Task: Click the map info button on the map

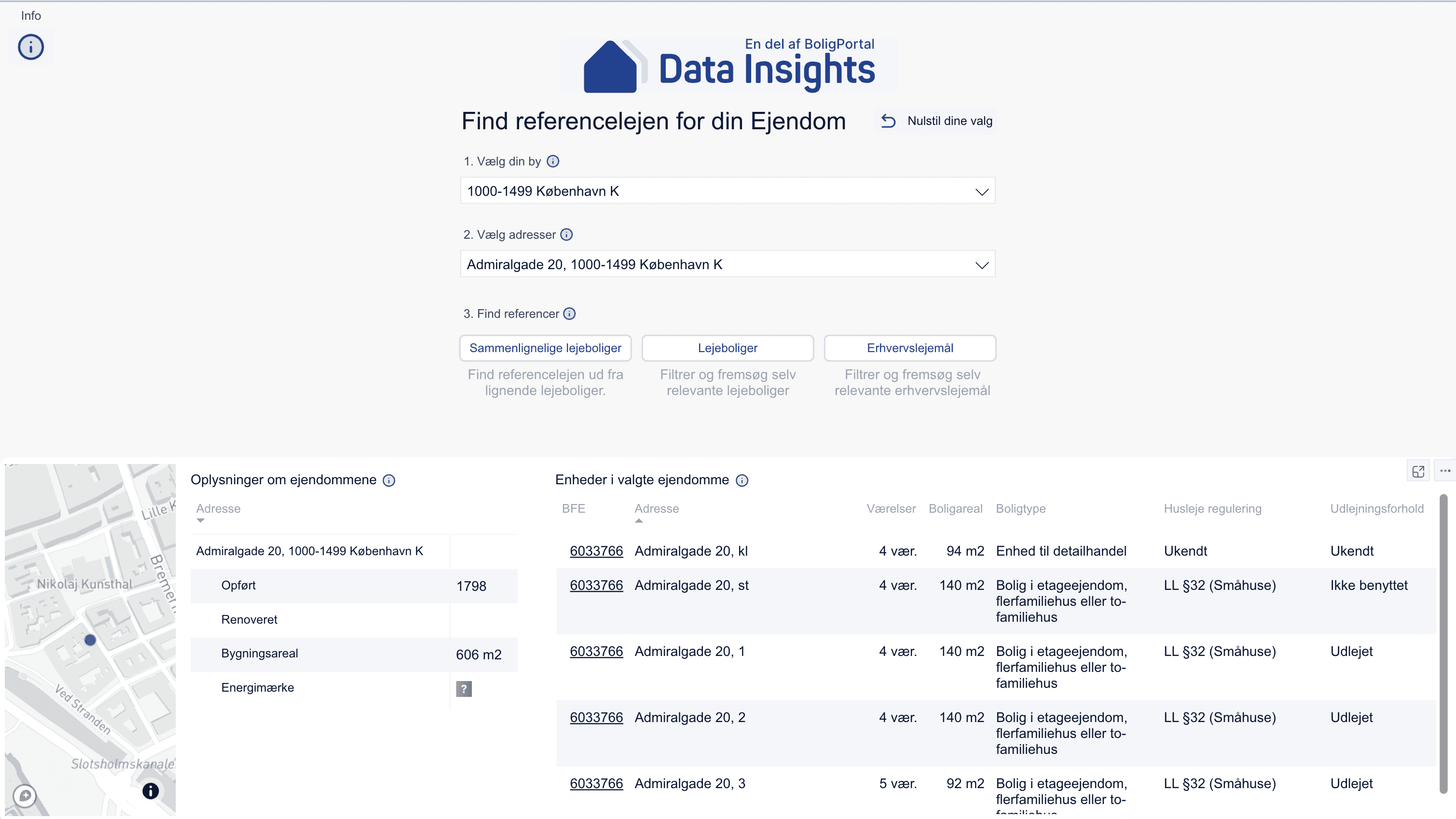Action: pyautogui.click(x=151, y=791)
